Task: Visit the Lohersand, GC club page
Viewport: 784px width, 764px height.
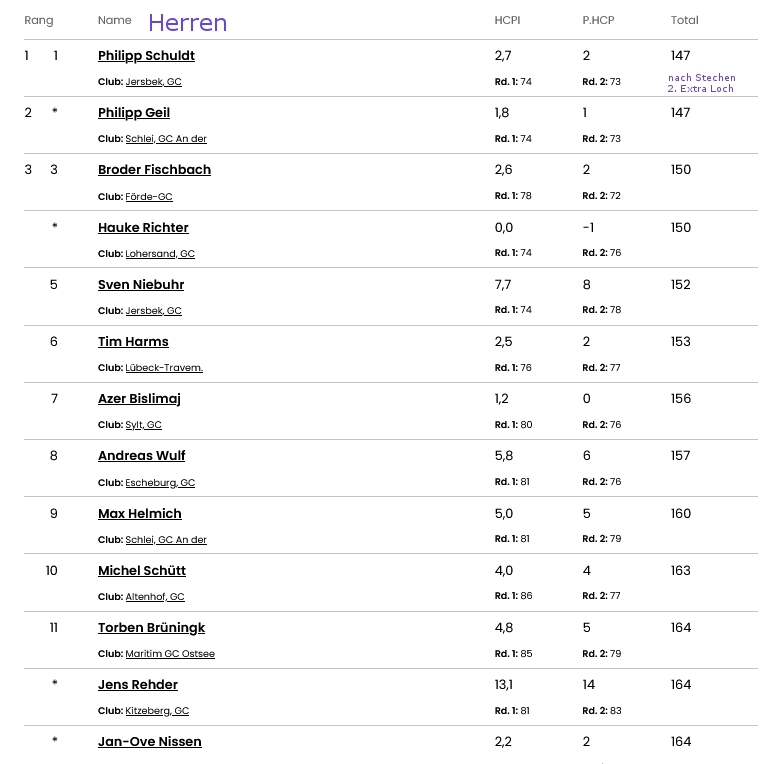Action: [x=160, y=254]
